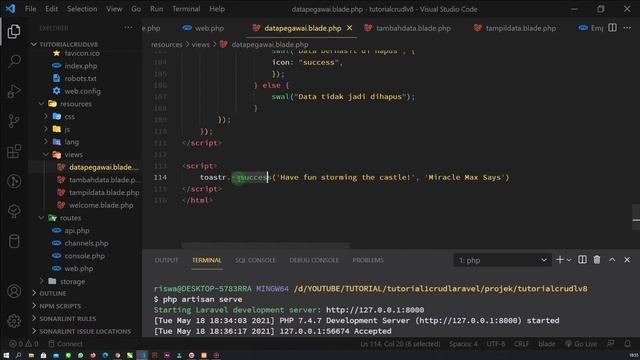Viewport: 640px width, 360px height.
Task: Open the File menu
Action: point(31,9)
